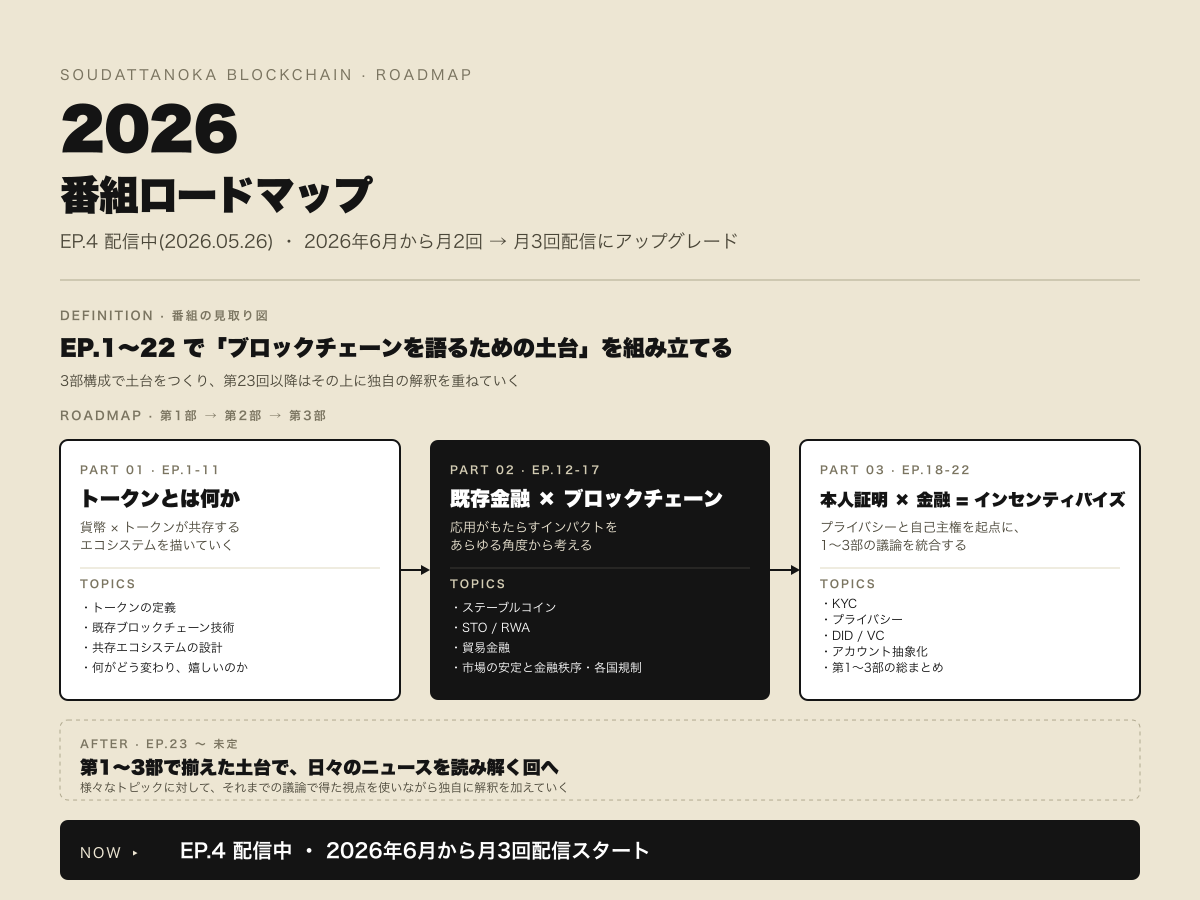Click the small play triangle beside NOW
The width and height of the screenshot is (1200, 900).
136,853
